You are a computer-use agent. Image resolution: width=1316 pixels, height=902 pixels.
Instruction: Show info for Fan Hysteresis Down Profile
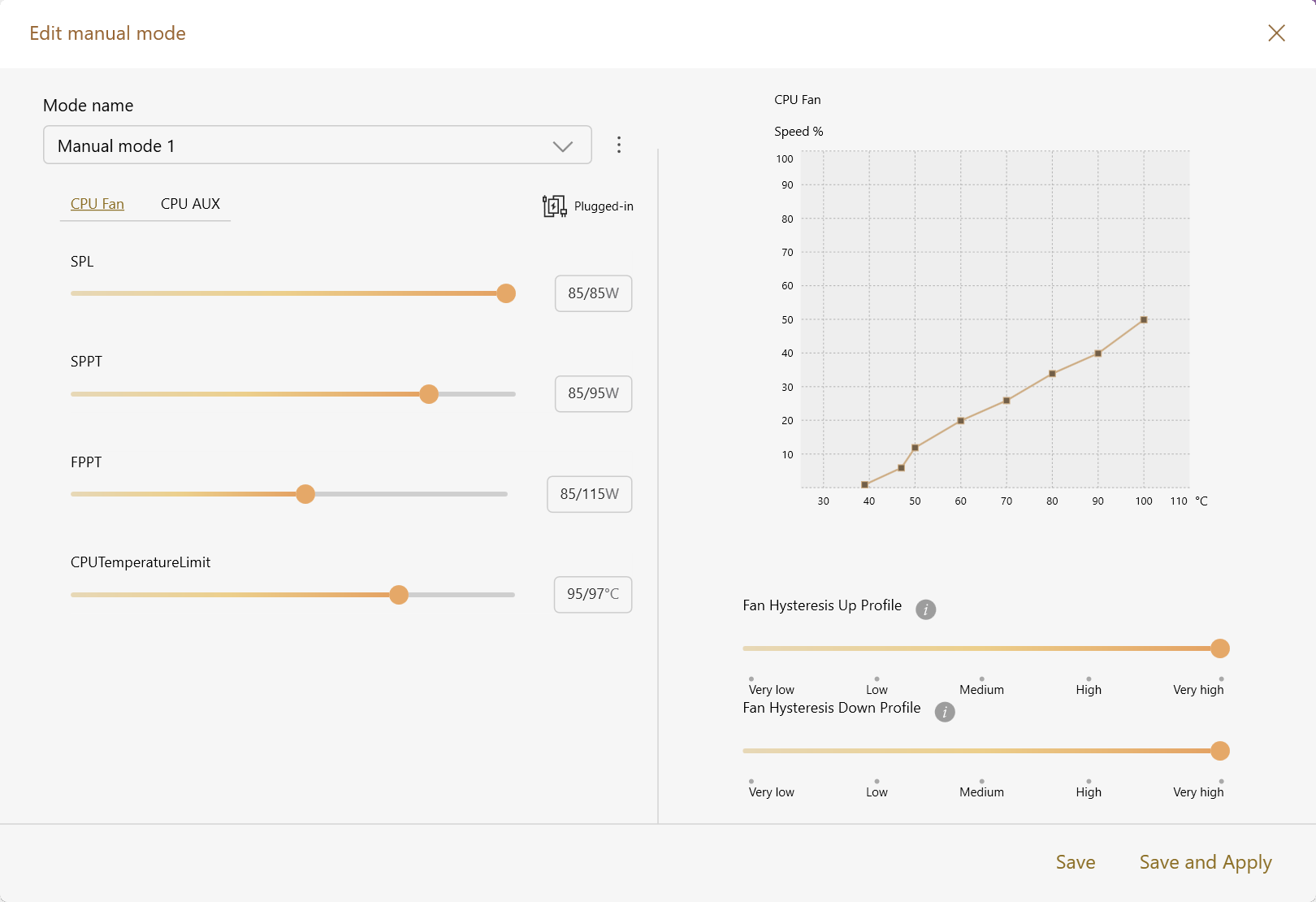coord(944,712)
